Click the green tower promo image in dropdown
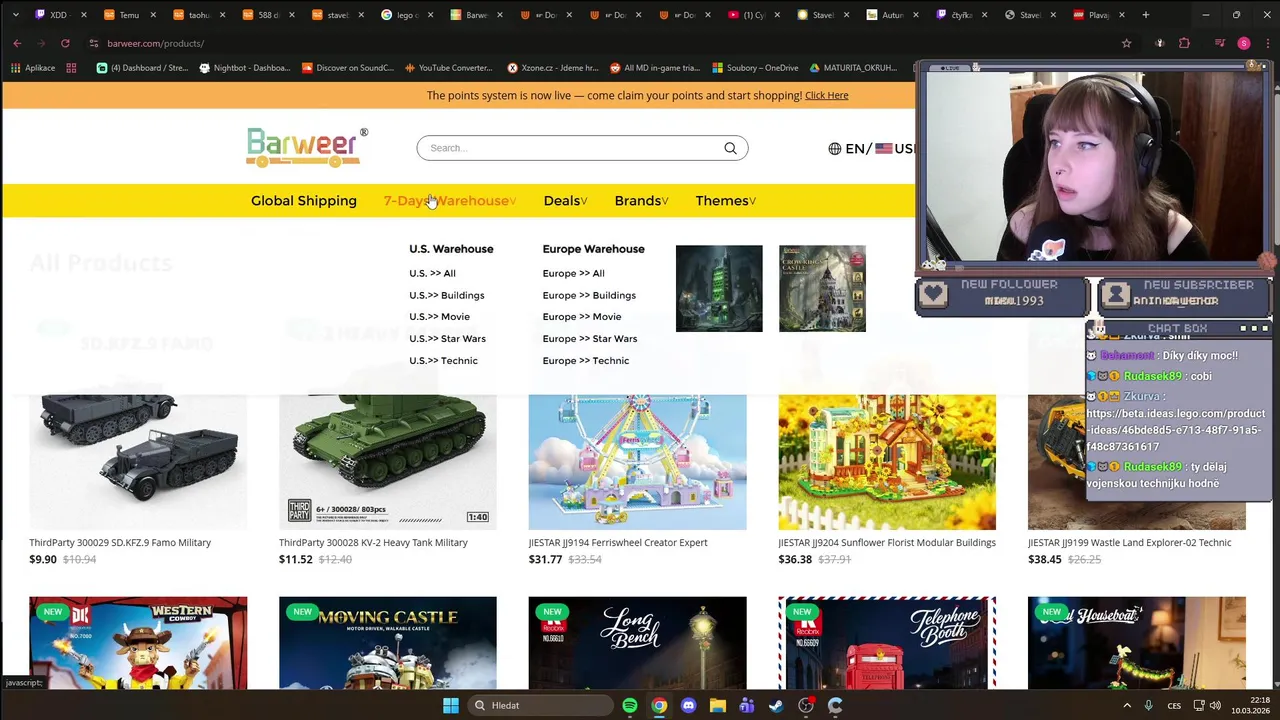Viewport: 1280px width, 720px height. click(x=719, y=288)
